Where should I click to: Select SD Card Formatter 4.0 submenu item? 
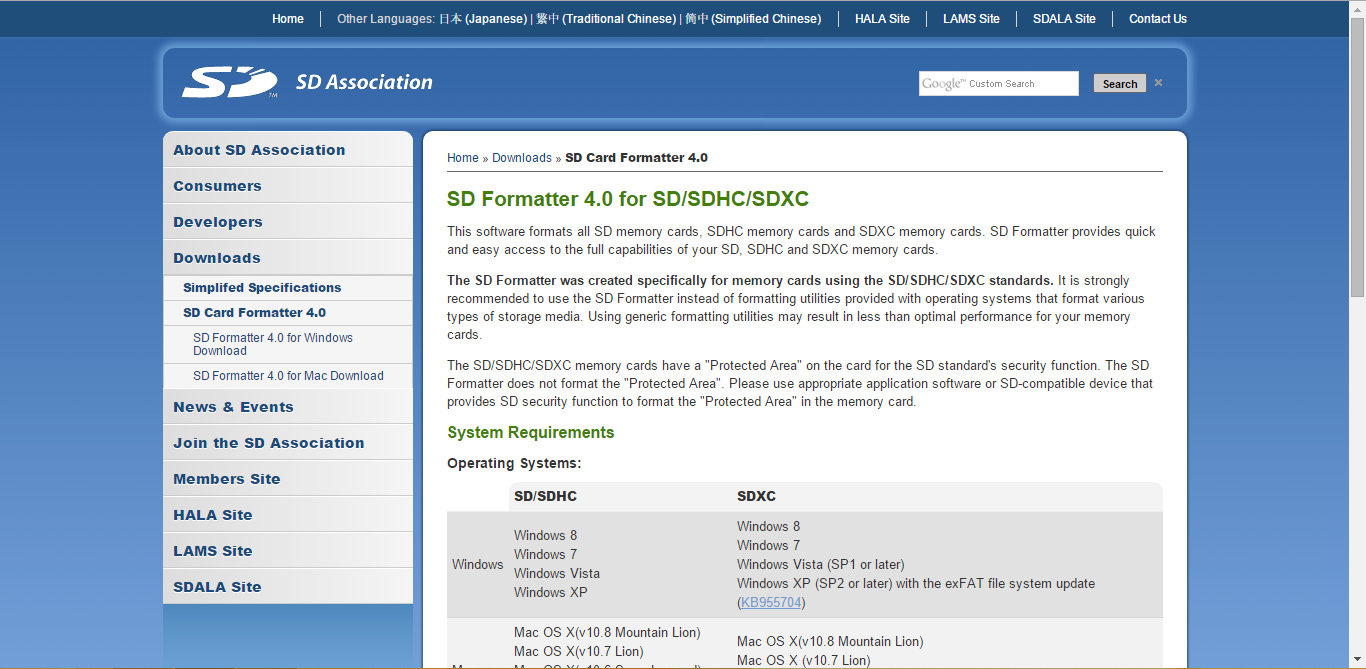(x=288, y=313)
